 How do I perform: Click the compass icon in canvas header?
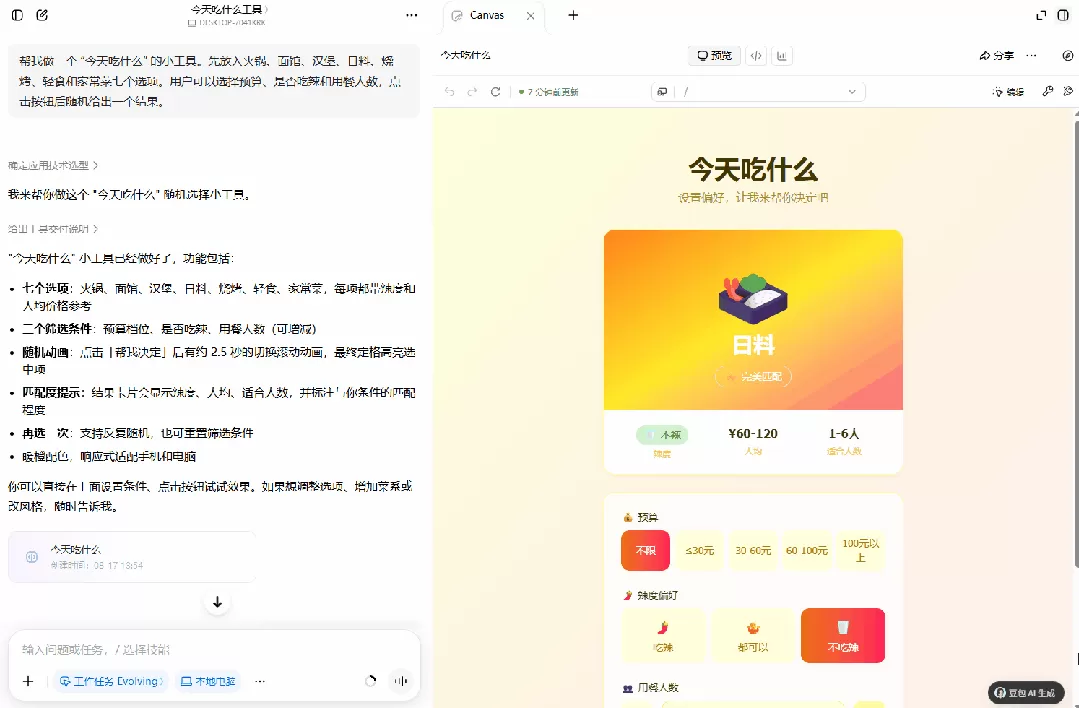[x=1068, y=56]
